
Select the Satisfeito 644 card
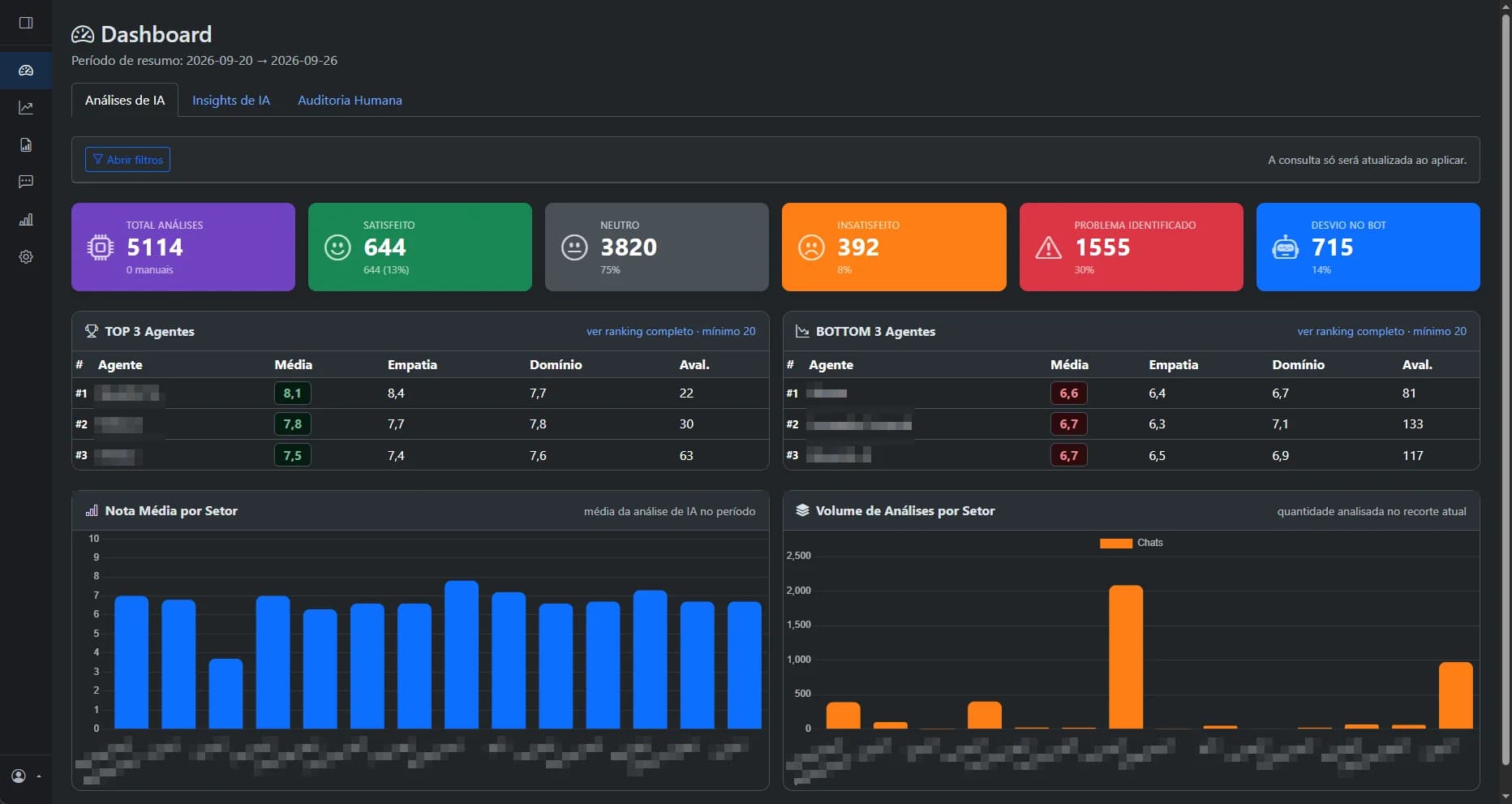(420, 247)
